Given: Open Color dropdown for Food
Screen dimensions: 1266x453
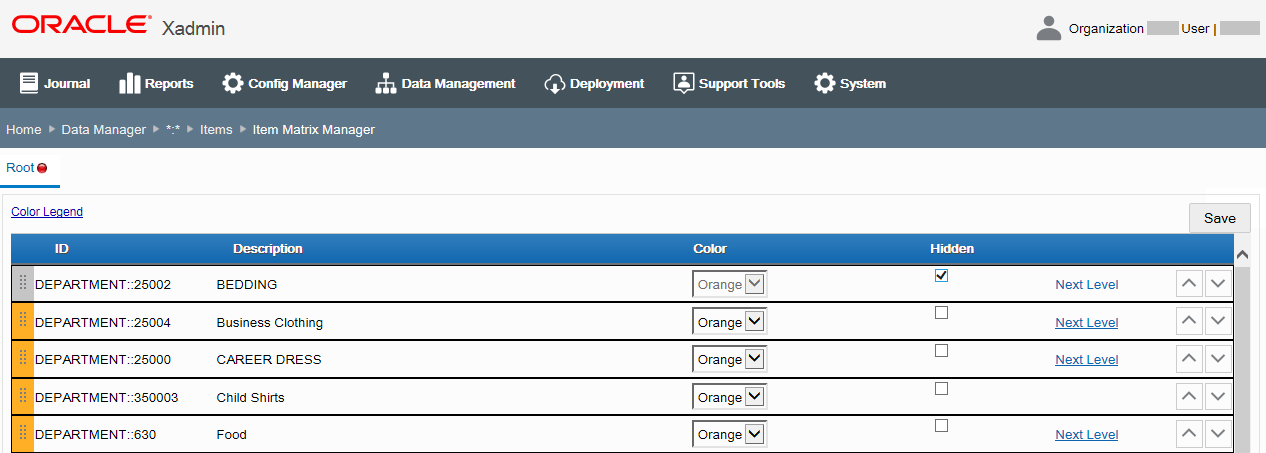Looking at the screenshot, I should [x=729, y=434].
